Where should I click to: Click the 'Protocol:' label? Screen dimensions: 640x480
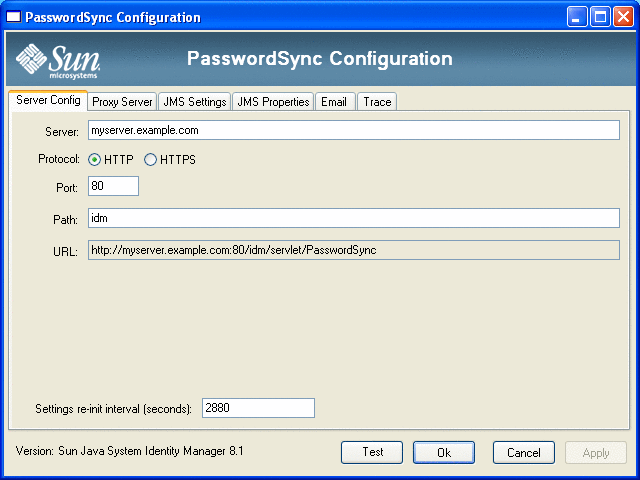[x=59, y=159]
